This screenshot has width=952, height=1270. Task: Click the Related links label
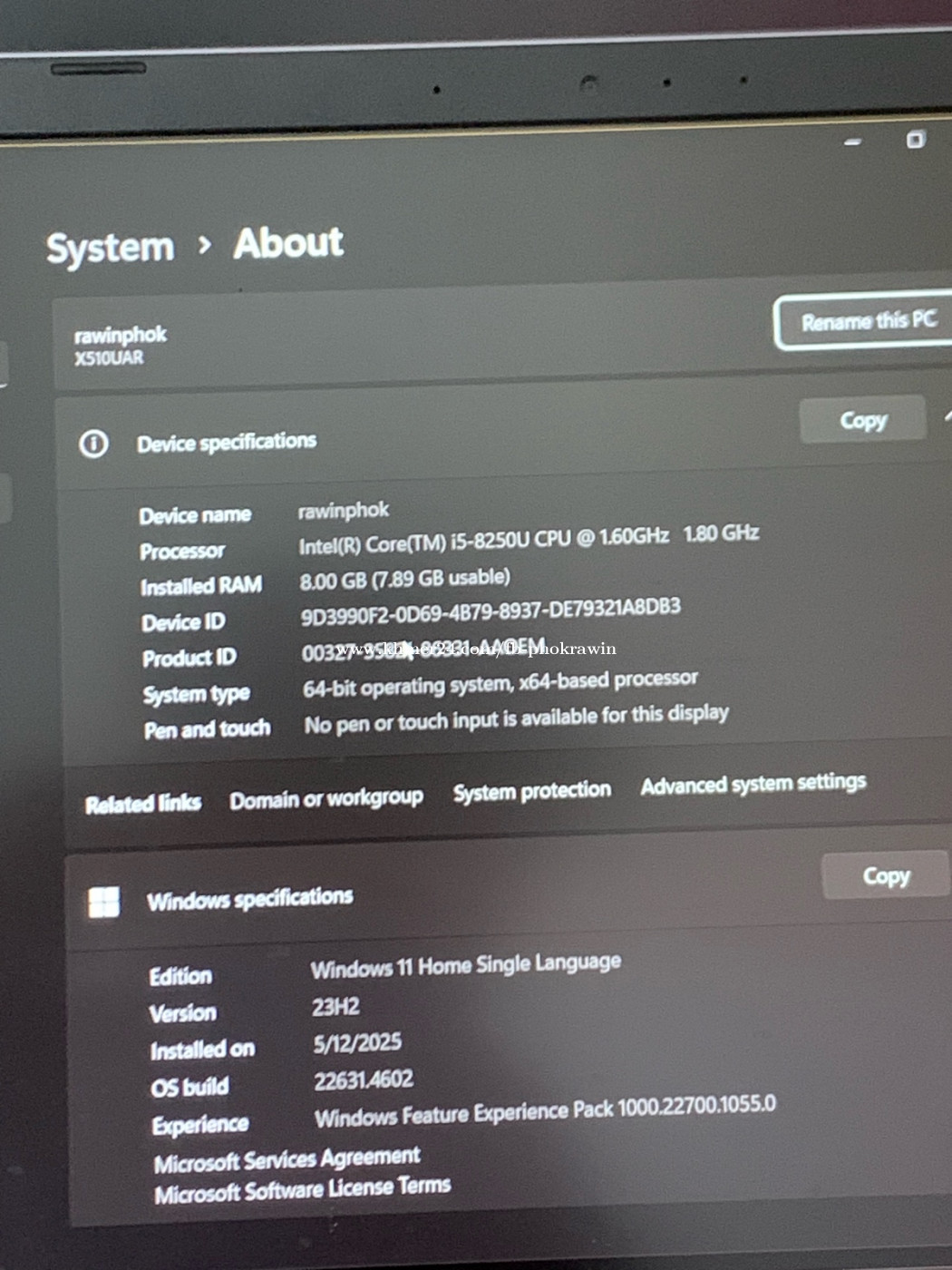tap(143, 803)
